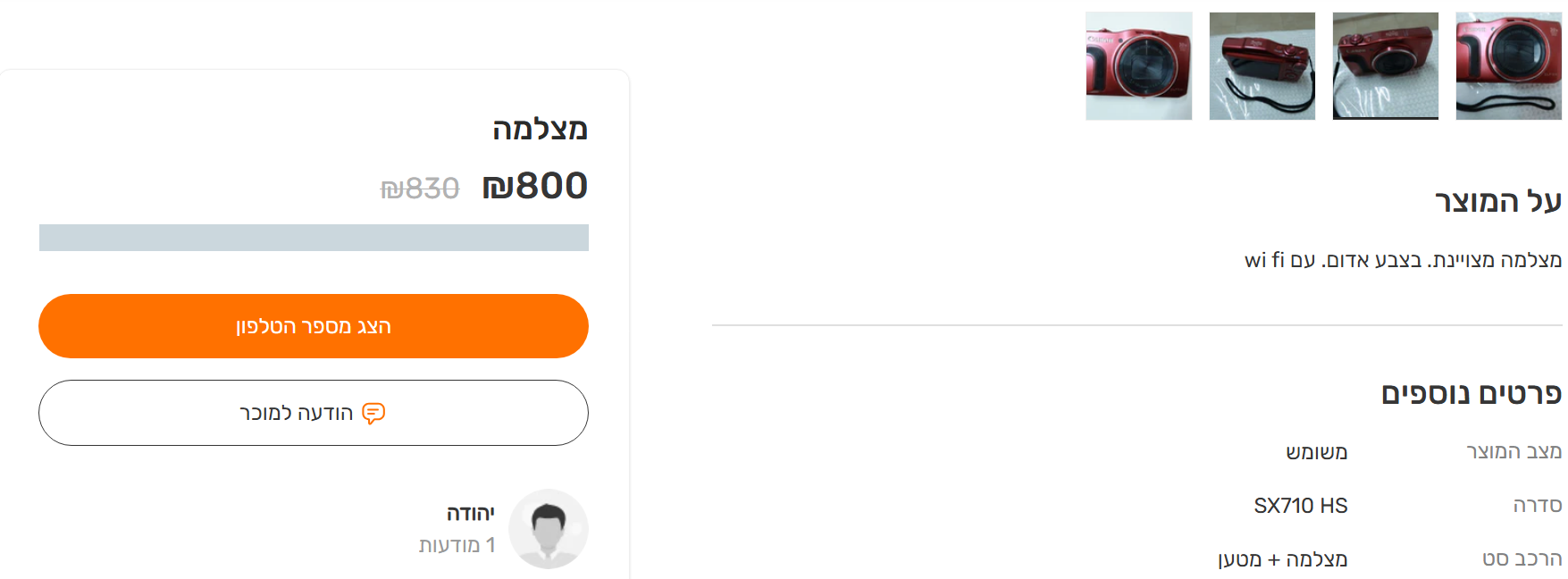The width and height of the screenshot is (1568, 579).
Task: Select the current price 800₪
Action: [532, 187]
